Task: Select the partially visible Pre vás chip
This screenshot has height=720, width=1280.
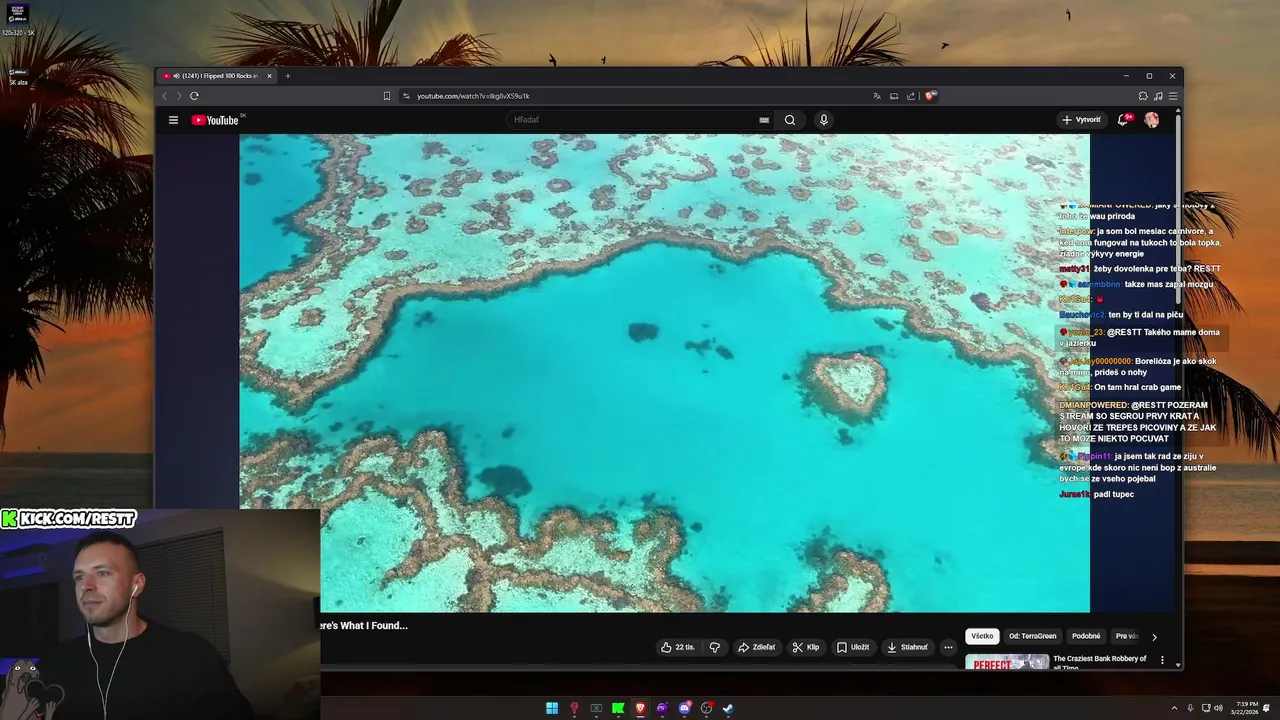Action: pos(1126,636)
